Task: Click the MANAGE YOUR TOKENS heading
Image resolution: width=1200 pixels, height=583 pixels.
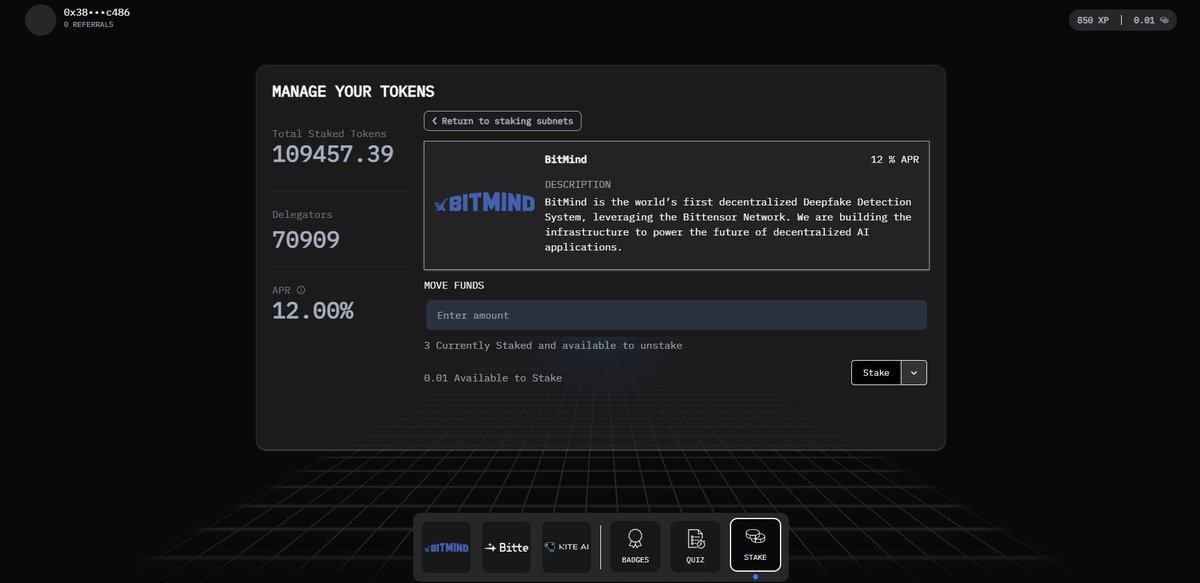Action: click(353, 92)
